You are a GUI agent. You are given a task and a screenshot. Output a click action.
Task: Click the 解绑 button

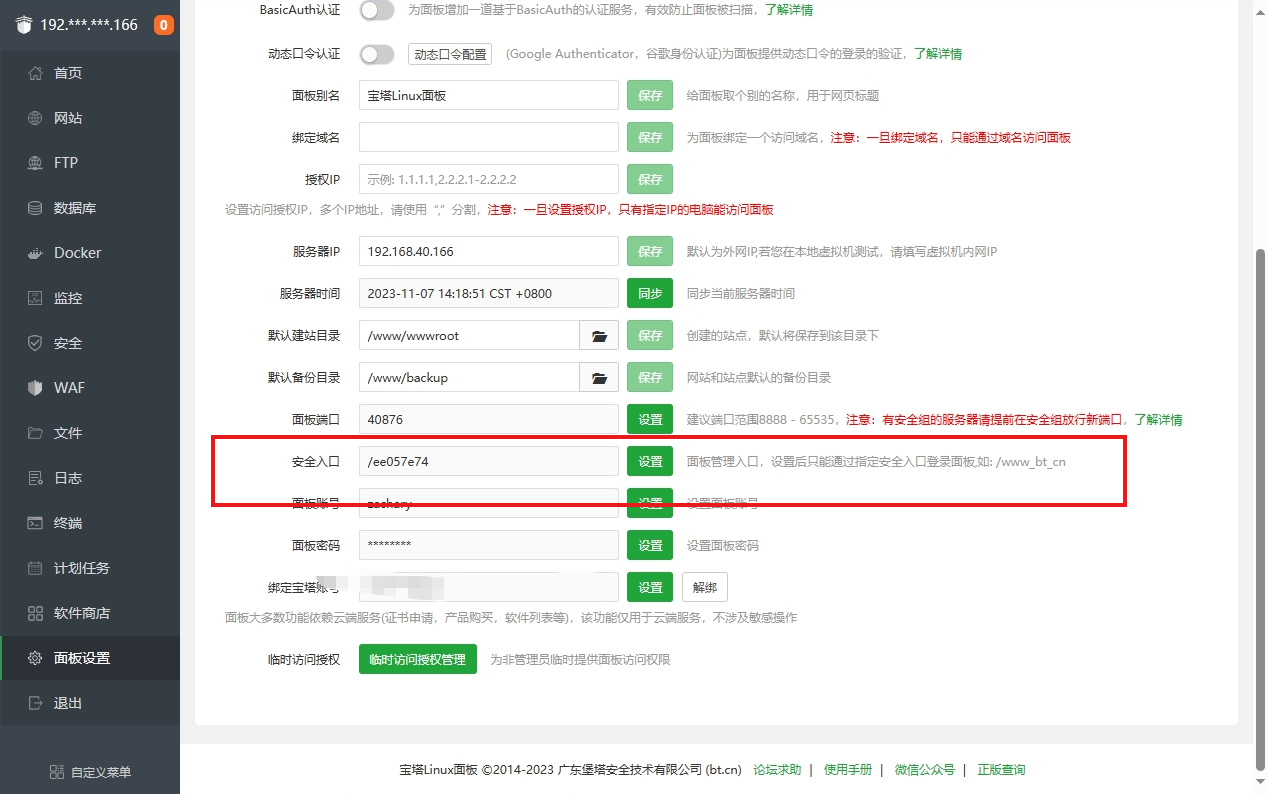pos(705,588)
